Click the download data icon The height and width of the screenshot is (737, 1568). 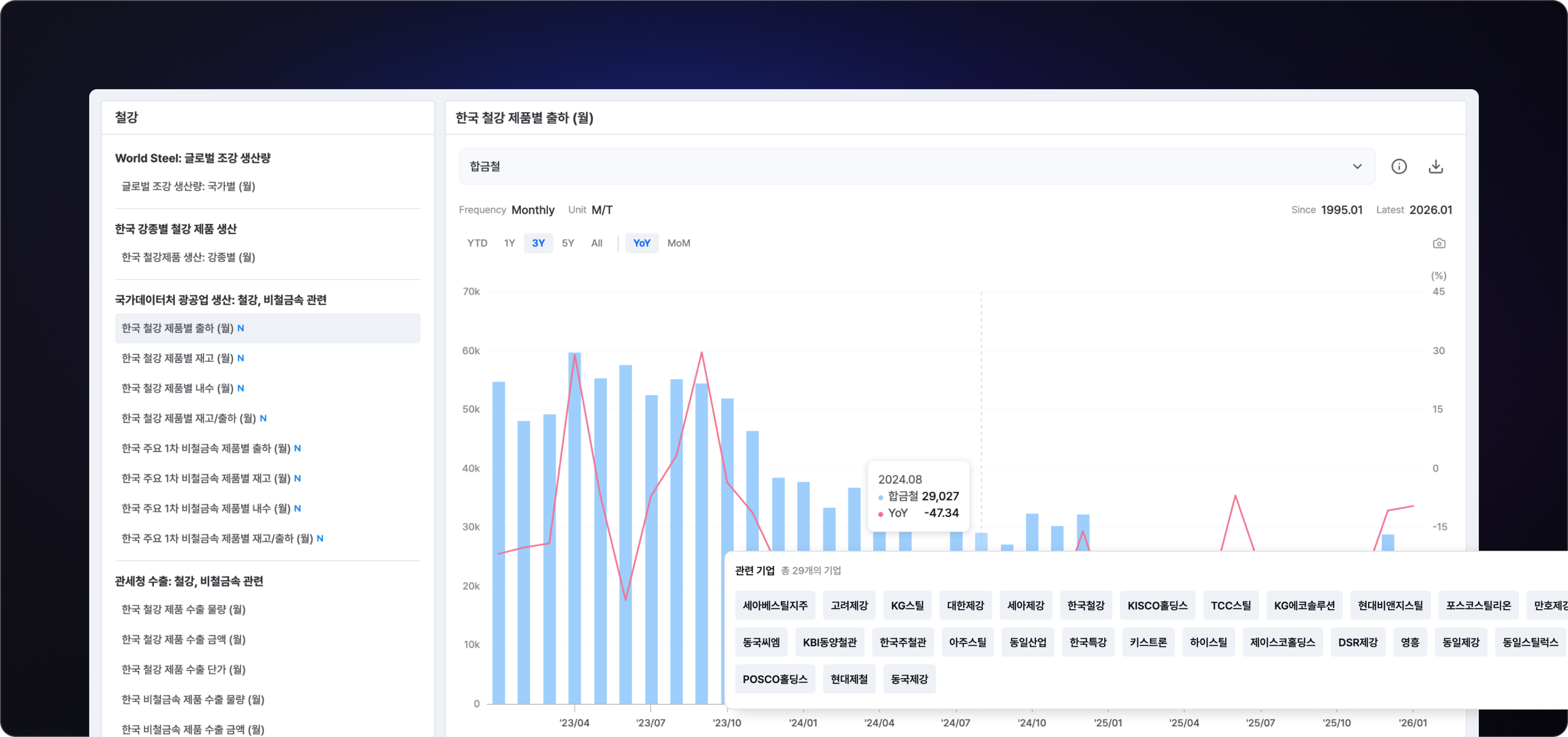1436,166
